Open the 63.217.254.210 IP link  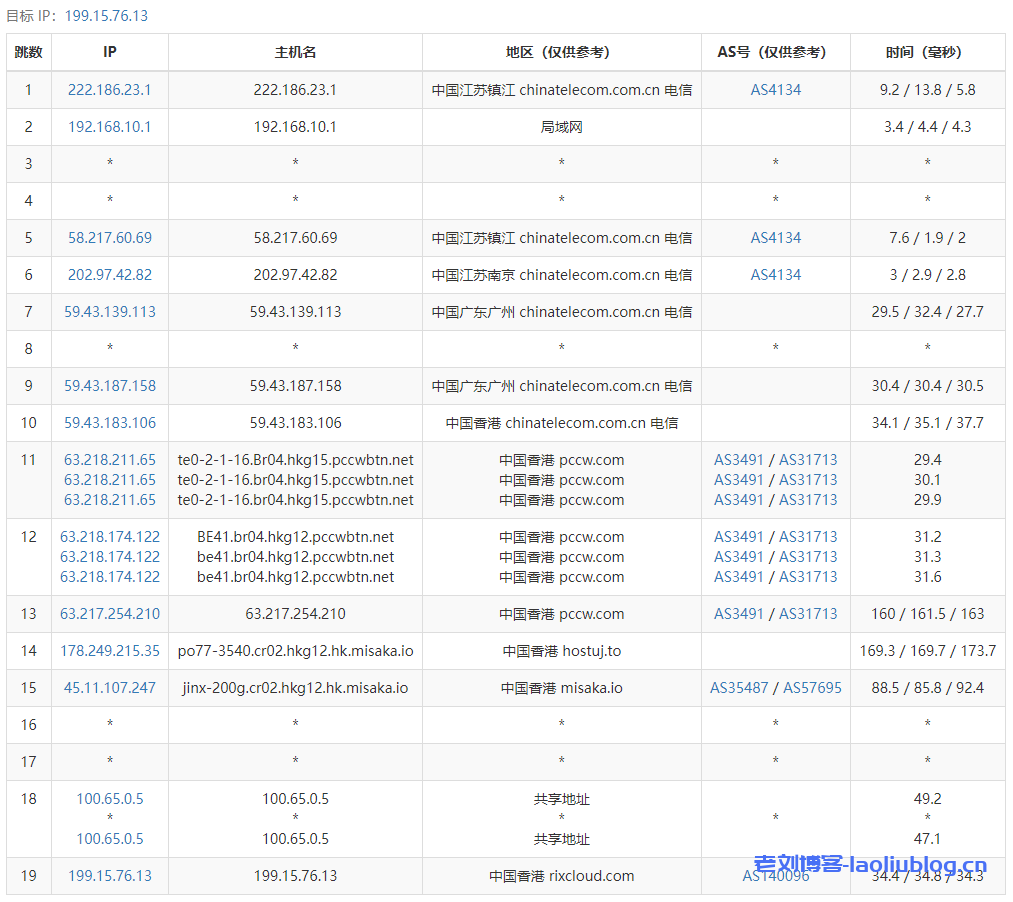click(x=110, y=614)
